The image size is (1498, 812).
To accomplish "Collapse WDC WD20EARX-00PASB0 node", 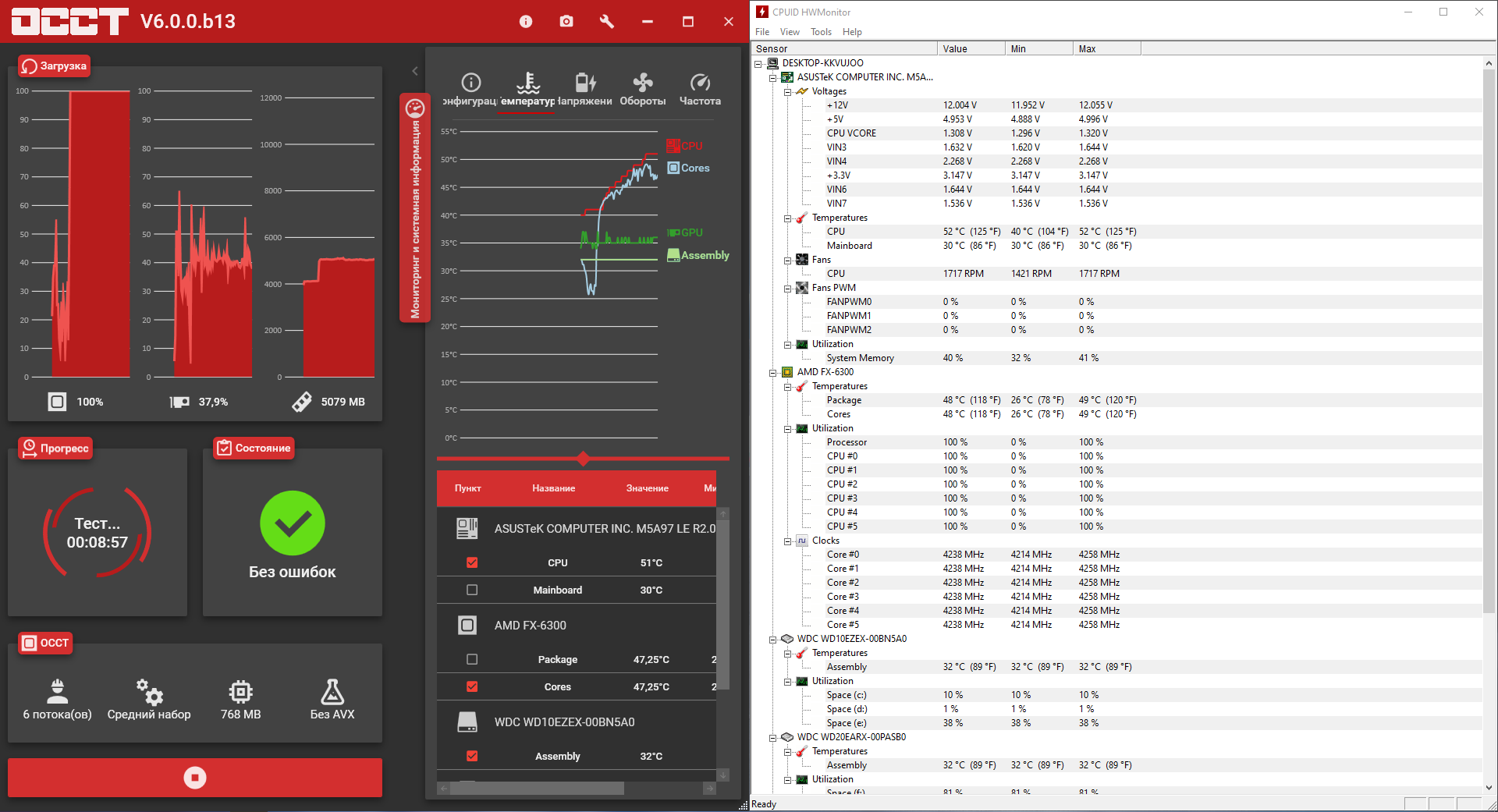I will pyautogui.click(x=773, y=738).
